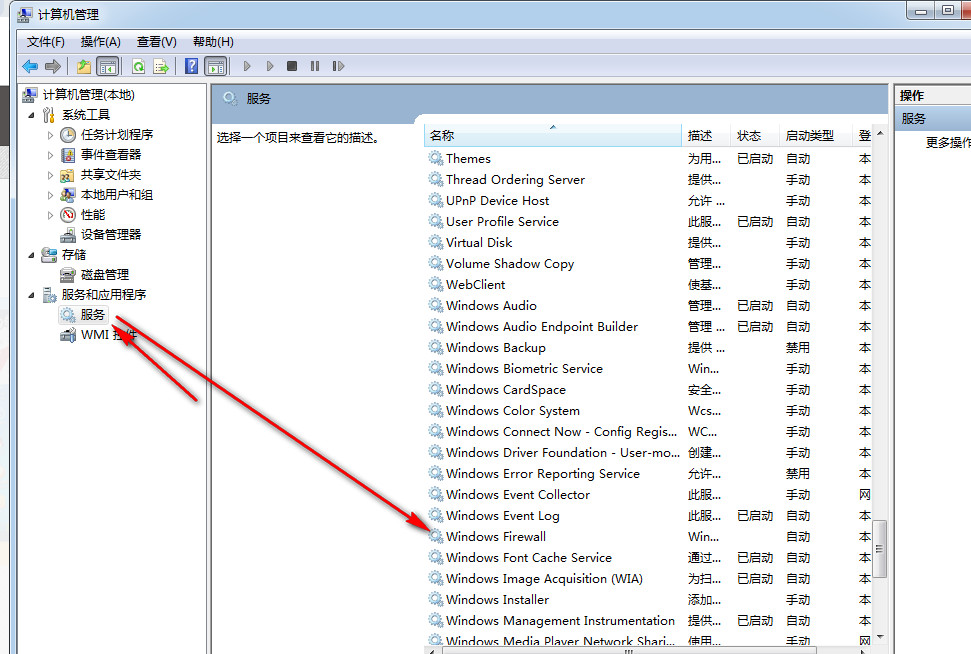Click the Export List toolbar icon
The image size is (971, 654).
tap(161, 66)
